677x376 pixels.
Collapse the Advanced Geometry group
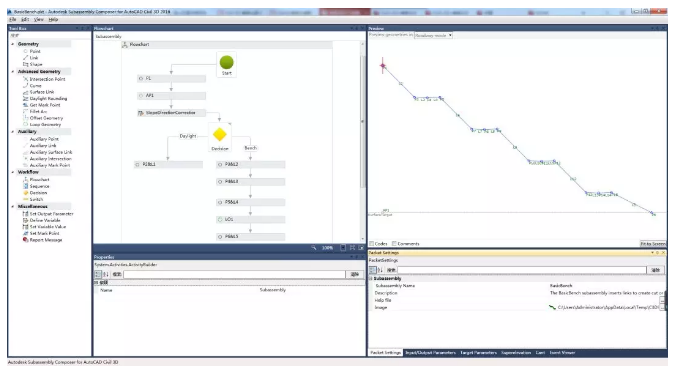pyautogui.click(x=13, y=72)
